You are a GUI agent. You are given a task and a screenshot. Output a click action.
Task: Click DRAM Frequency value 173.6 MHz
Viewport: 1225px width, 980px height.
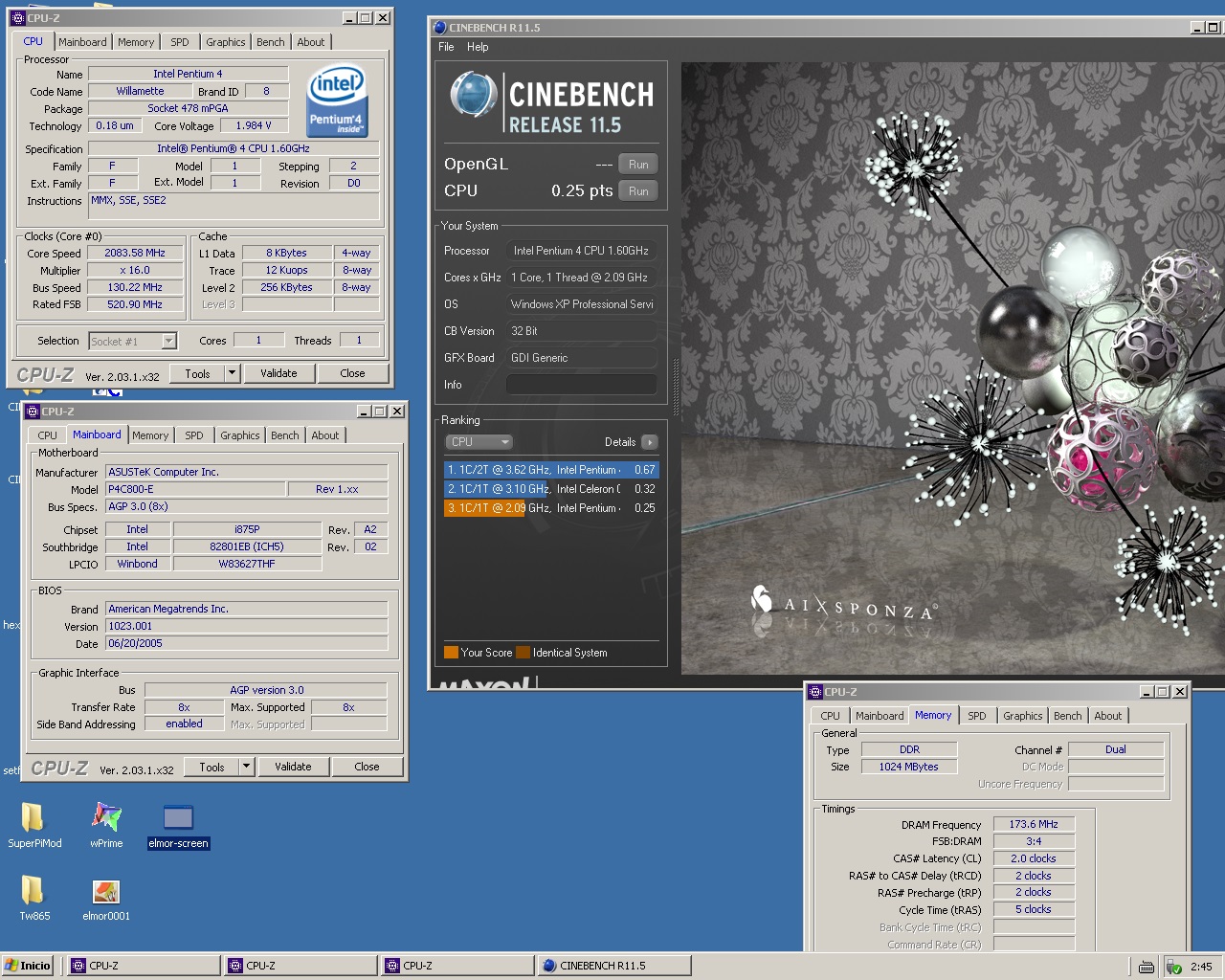(x=1034, y=824)
